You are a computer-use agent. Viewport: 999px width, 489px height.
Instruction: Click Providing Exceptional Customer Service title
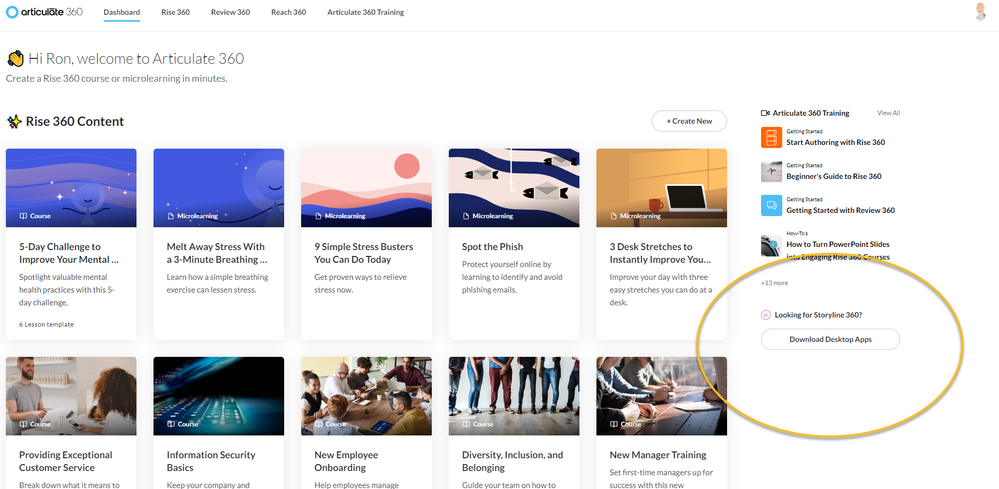(x=66, y=461)
